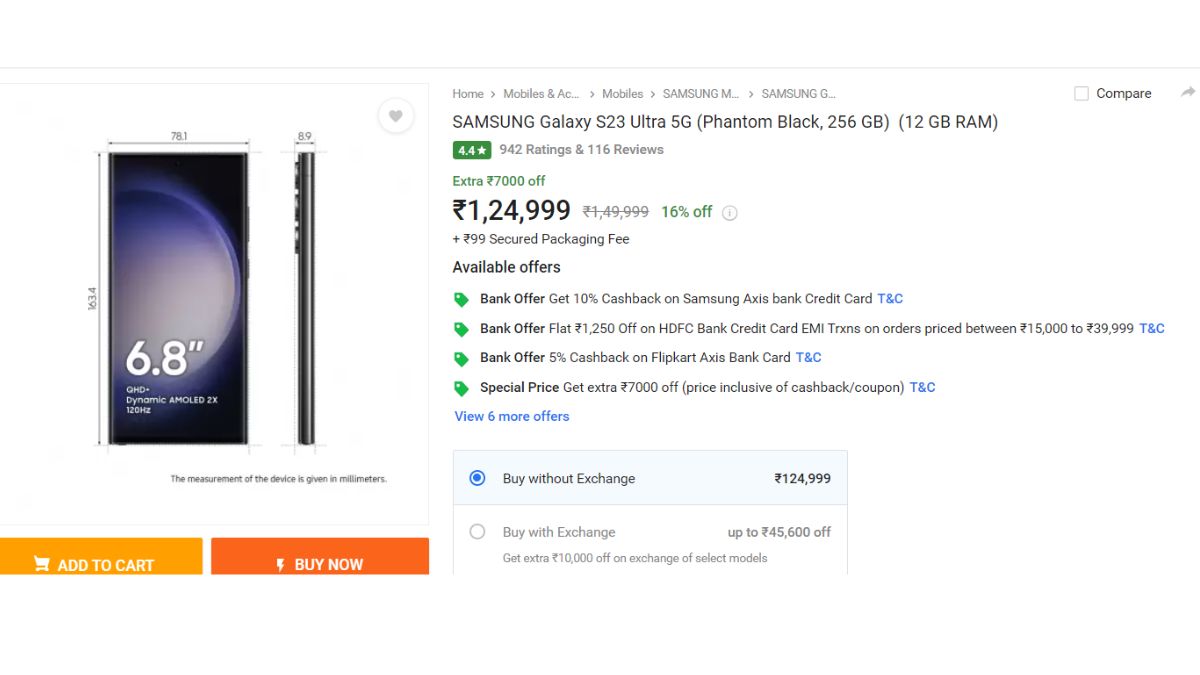
Task: Click the Flipkart Axis offer tag icon
Action: coord(461,358)
